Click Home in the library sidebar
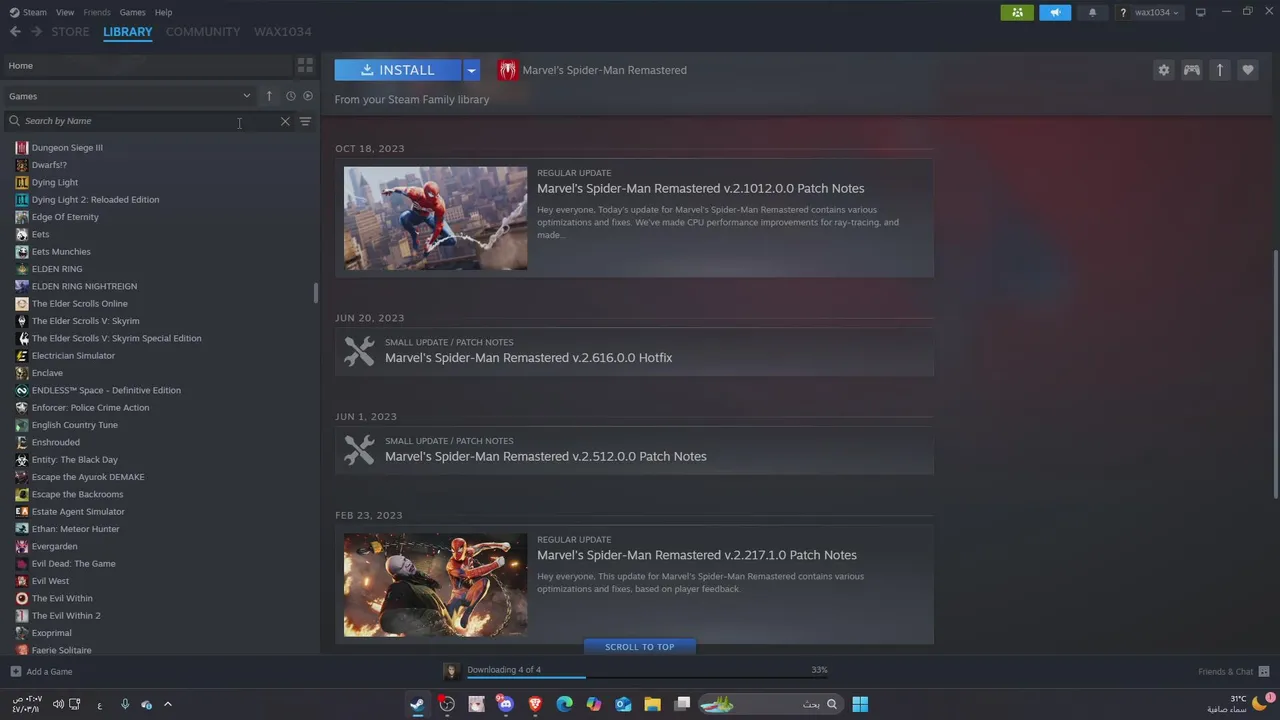The image size is (1280, 720). pos(146,66)
